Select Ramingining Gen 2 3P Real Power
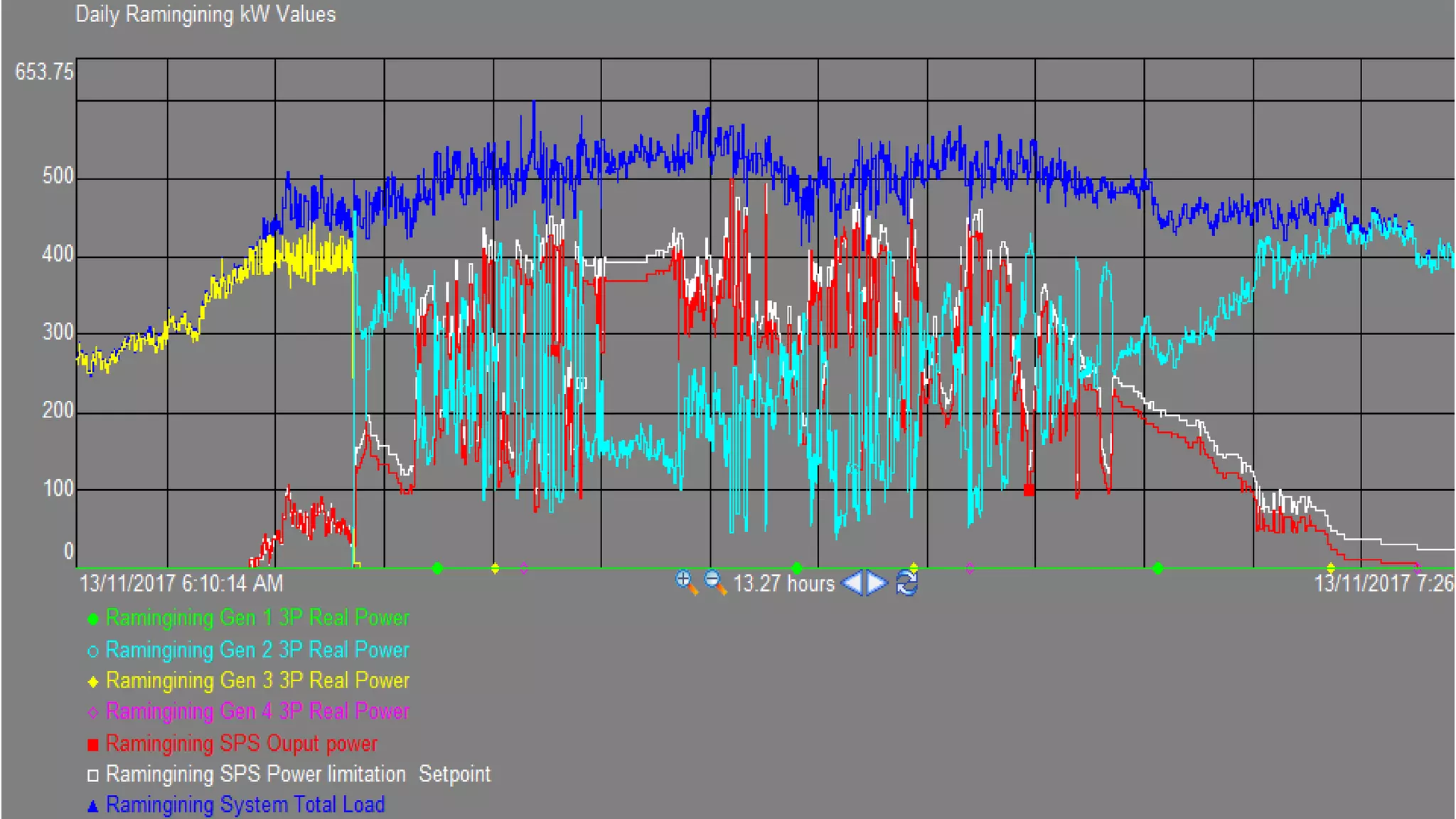Screen dimensions: 1456x819 pos(257,650)
